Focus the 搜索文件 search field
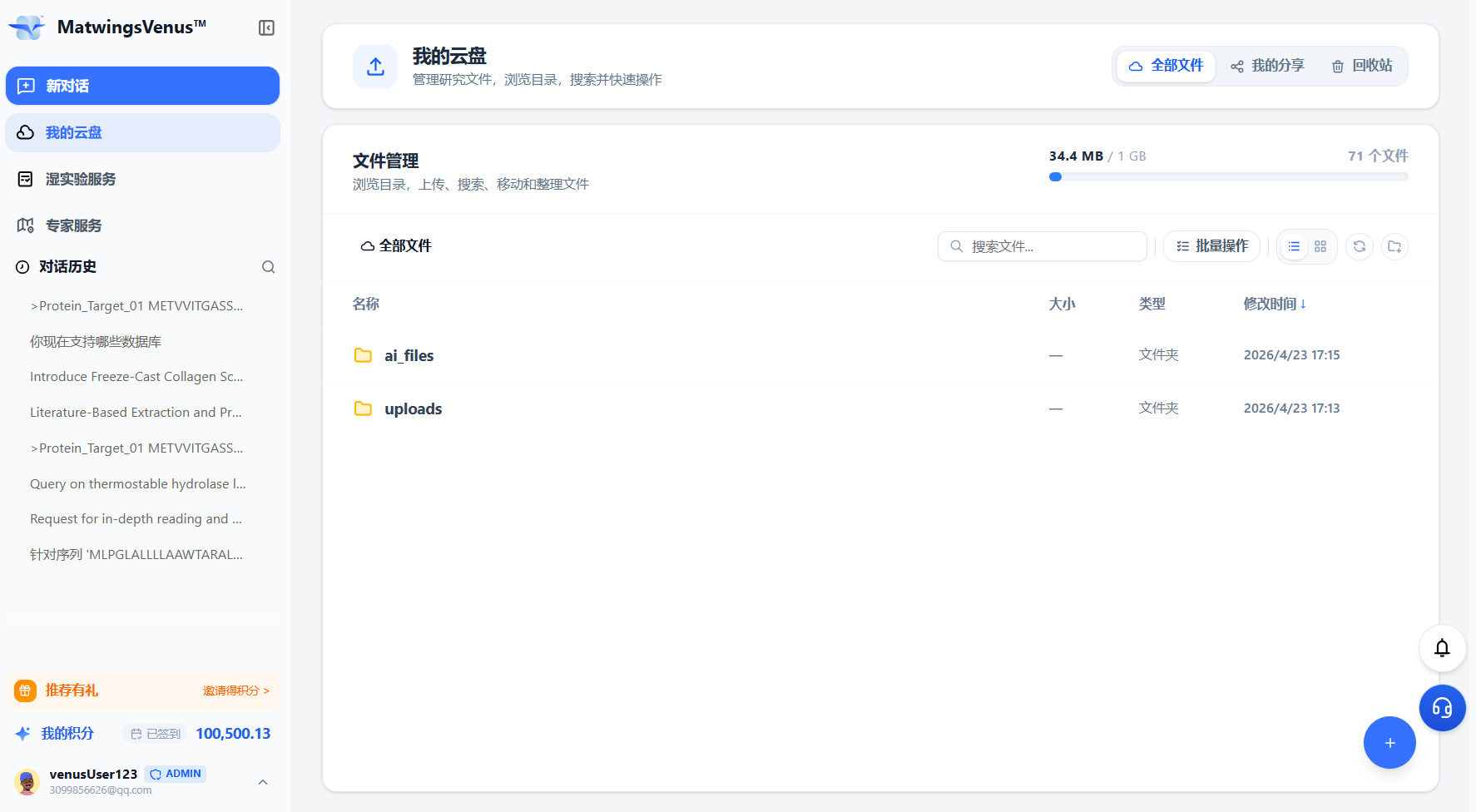 [1043, 246]
